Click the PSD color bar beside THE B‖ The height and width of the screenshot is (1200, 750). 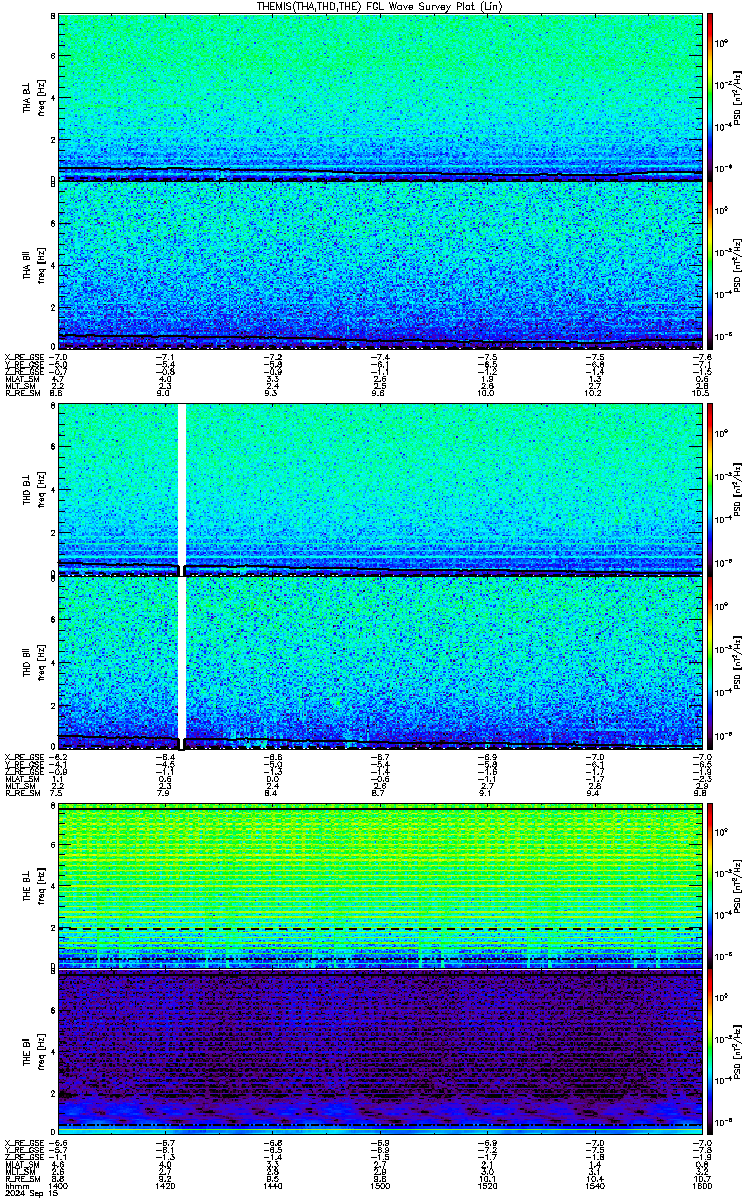coord(711,1054)
